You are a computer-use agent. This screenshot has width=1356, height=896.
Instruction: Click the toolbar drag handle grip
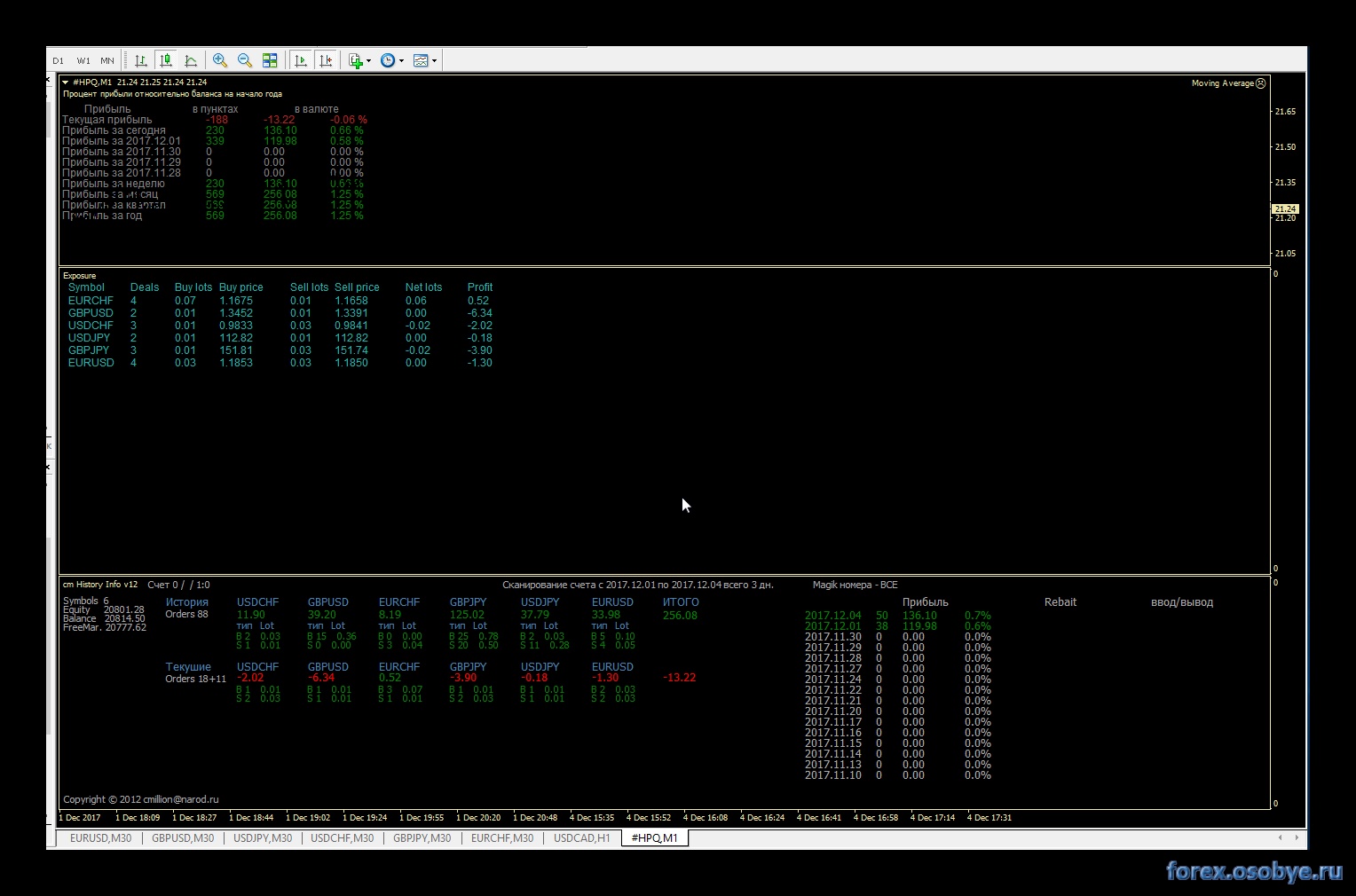tap(126, 60)
